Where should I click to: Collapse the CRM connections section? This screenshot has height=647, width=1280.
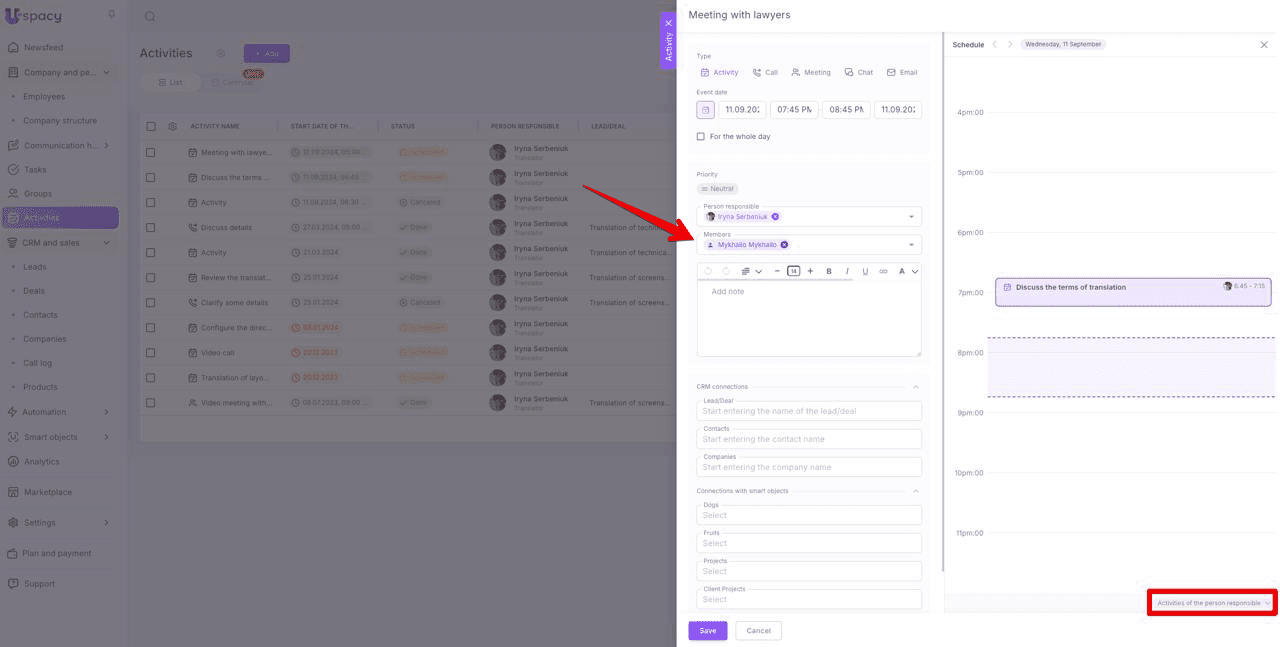[x=915, y=387]
